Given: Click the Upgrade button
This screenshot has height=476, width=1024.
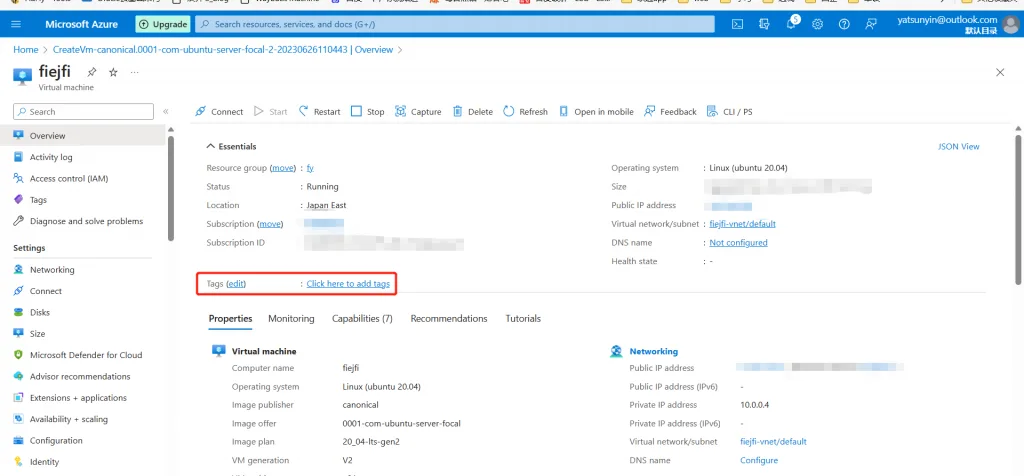Looking at the screenshot, I should pos(163,24).
